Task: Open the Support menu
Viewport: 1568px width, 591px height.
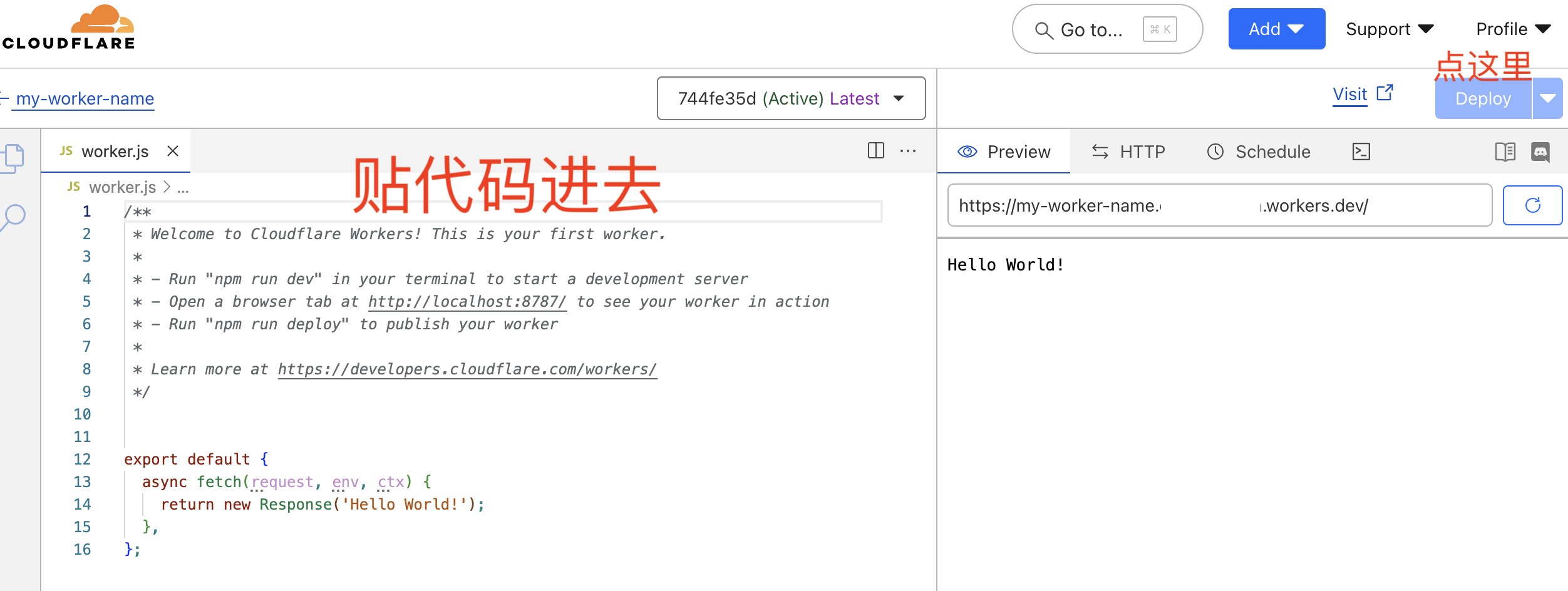Action: point(1390,29)
